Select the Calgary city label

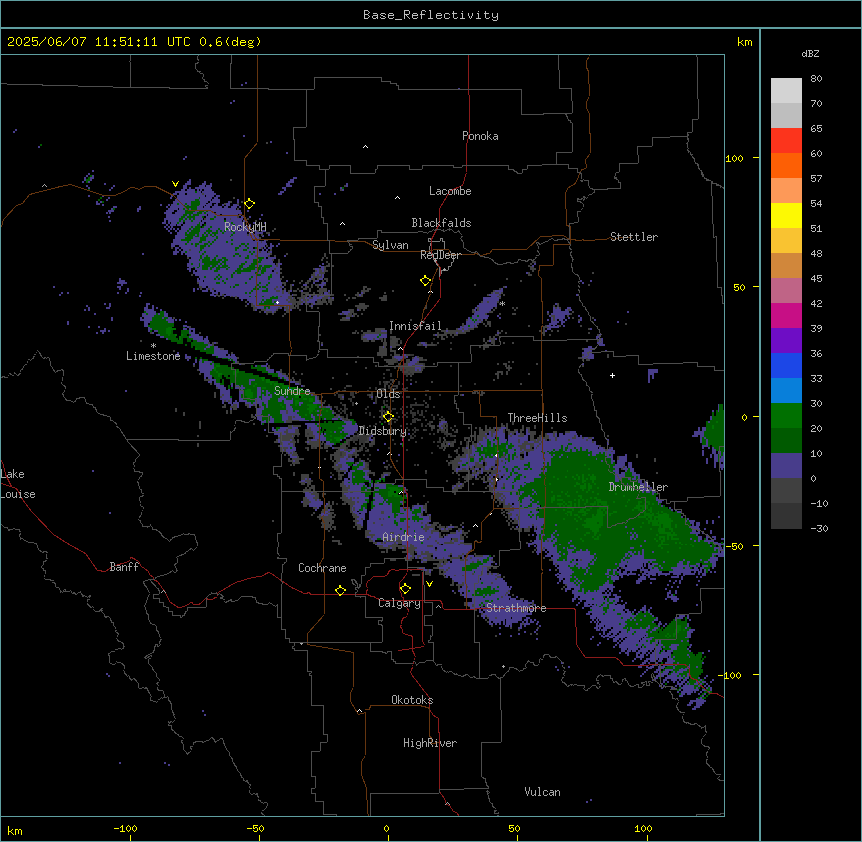[400, 603]
